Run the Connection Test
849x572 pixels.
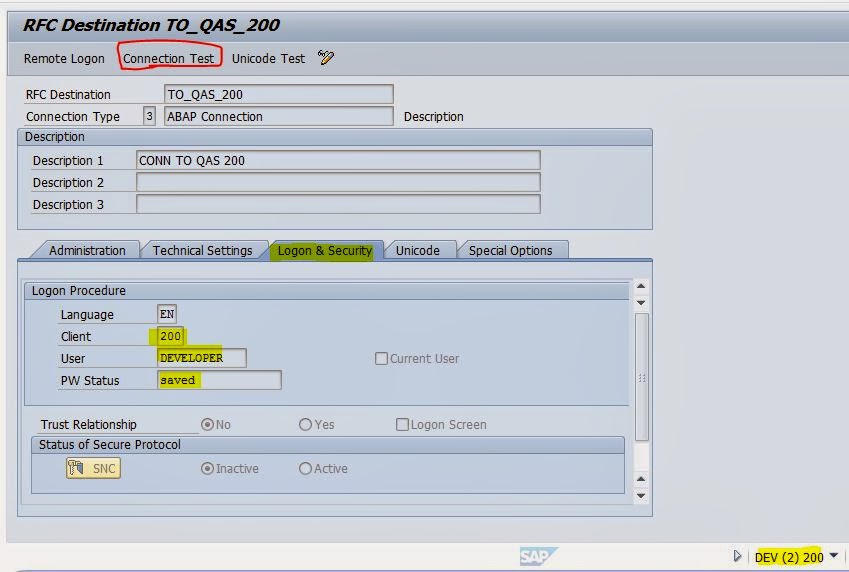pyautogui.click(x=168, y=58)
